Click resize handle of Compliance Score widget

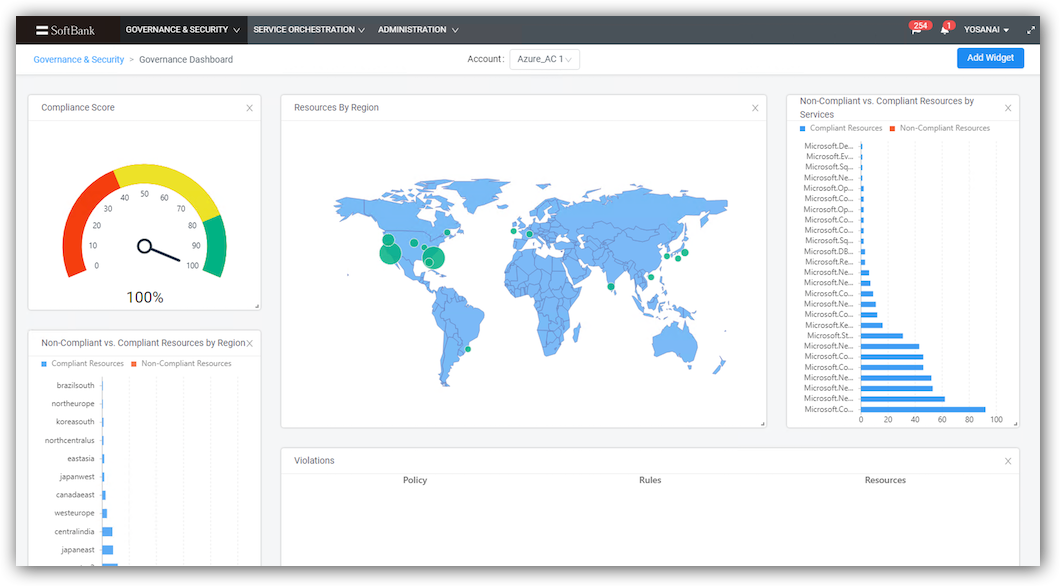point(256,306)
